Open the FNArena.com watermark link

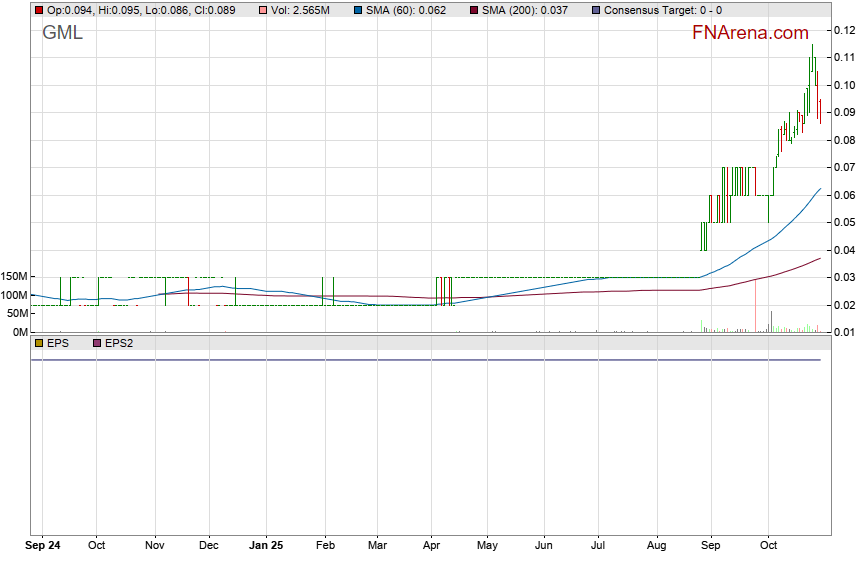[750, 33]
